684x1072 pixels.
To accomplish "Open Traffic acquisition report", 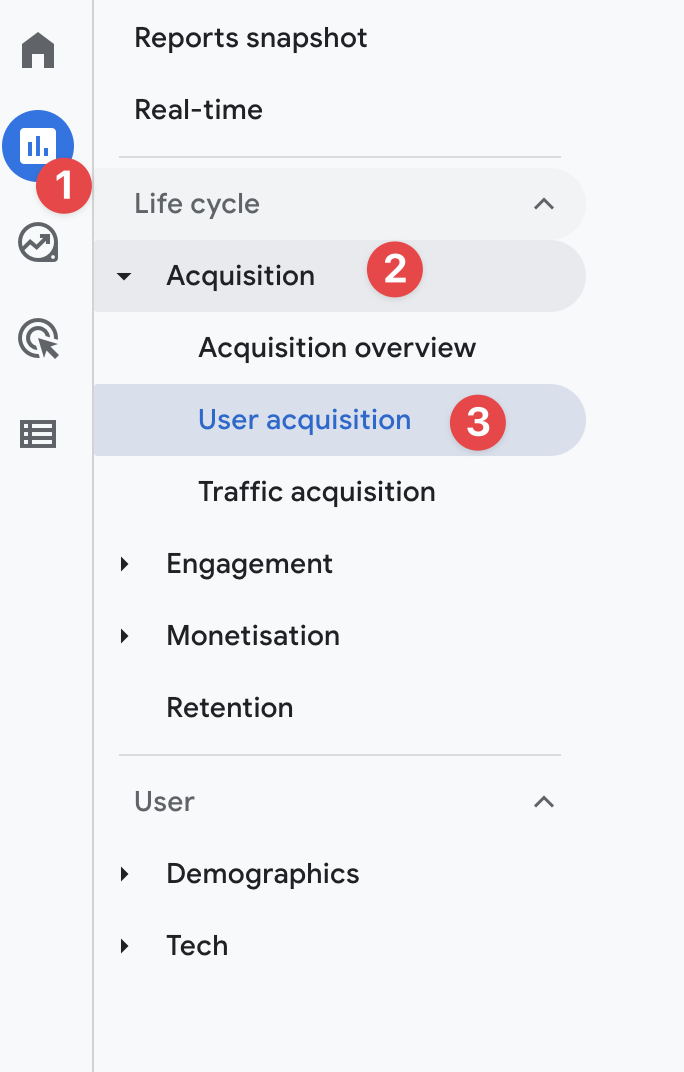I will click(x=317, y=492).
